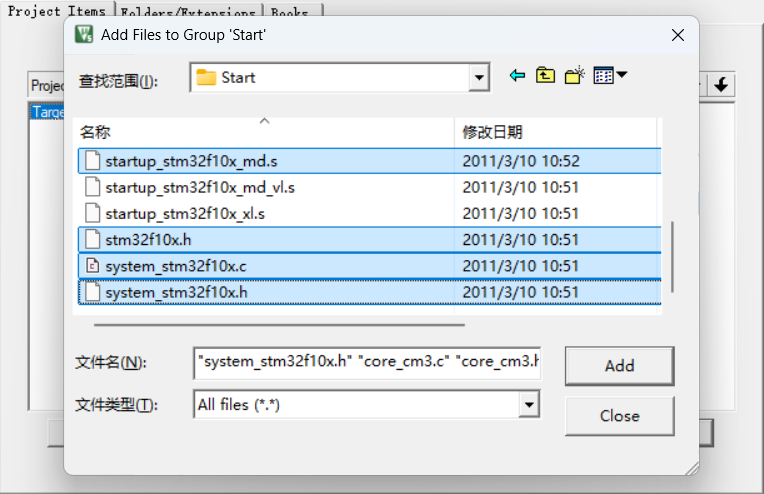Create a new folder icon

point(574,76)
